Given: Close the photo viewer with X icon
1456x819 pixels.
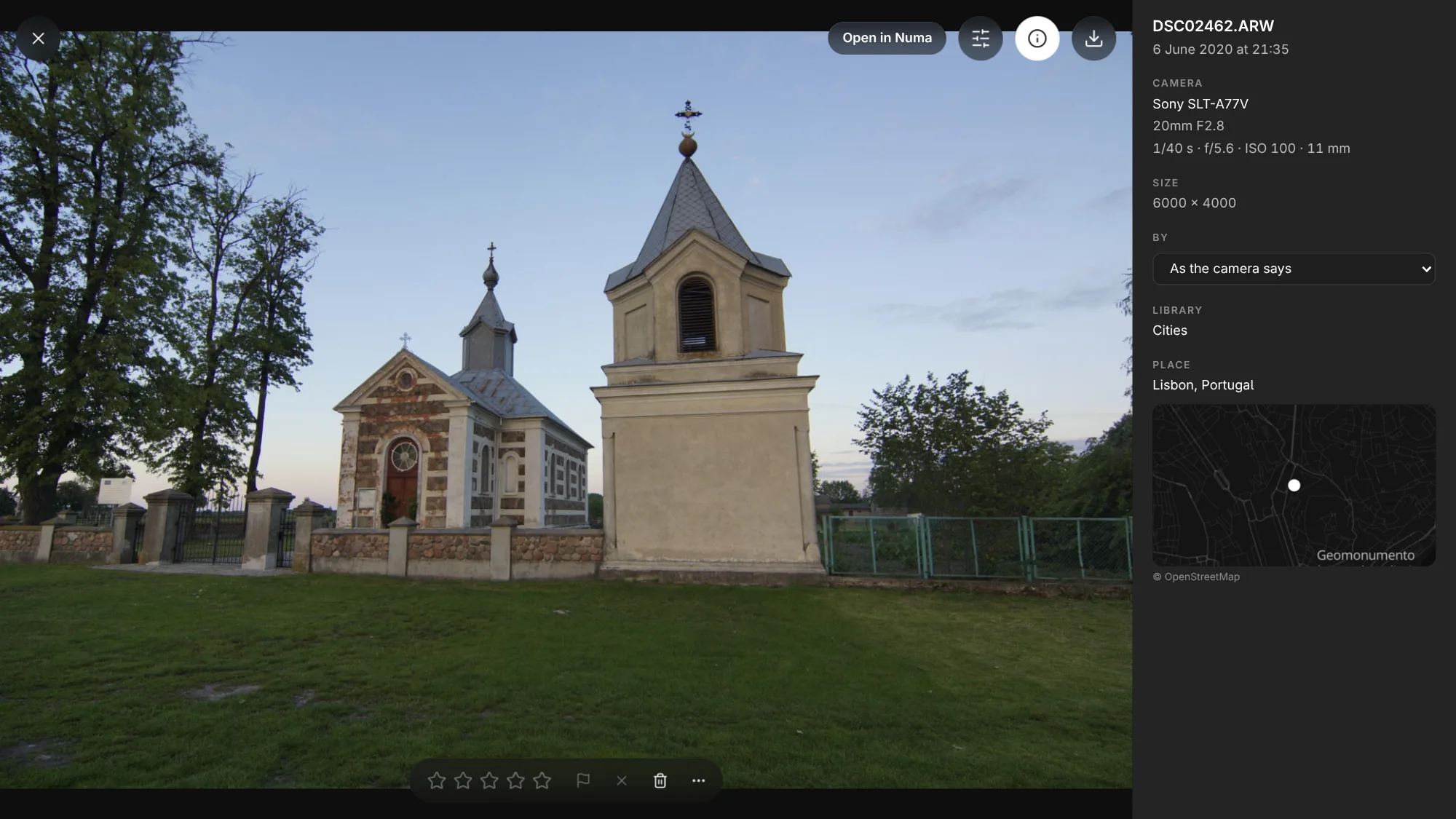Looking at the screenshot, I should click(39, 39).
